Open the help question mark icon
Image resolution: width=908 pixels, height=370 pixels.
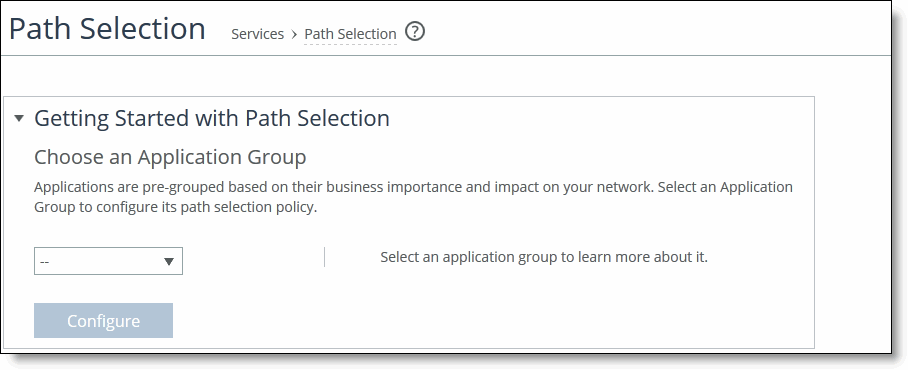(x=415, y=31)
